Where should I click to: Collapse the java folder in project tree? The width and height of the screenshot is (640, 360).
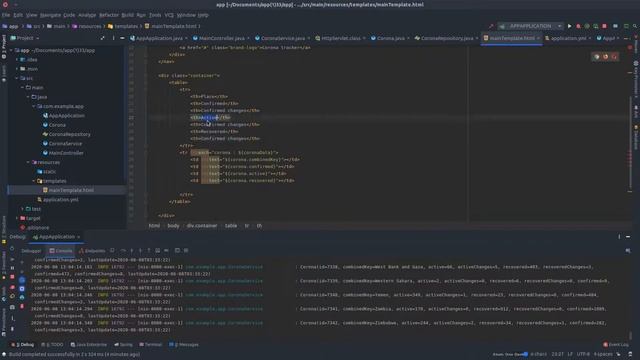28,97
